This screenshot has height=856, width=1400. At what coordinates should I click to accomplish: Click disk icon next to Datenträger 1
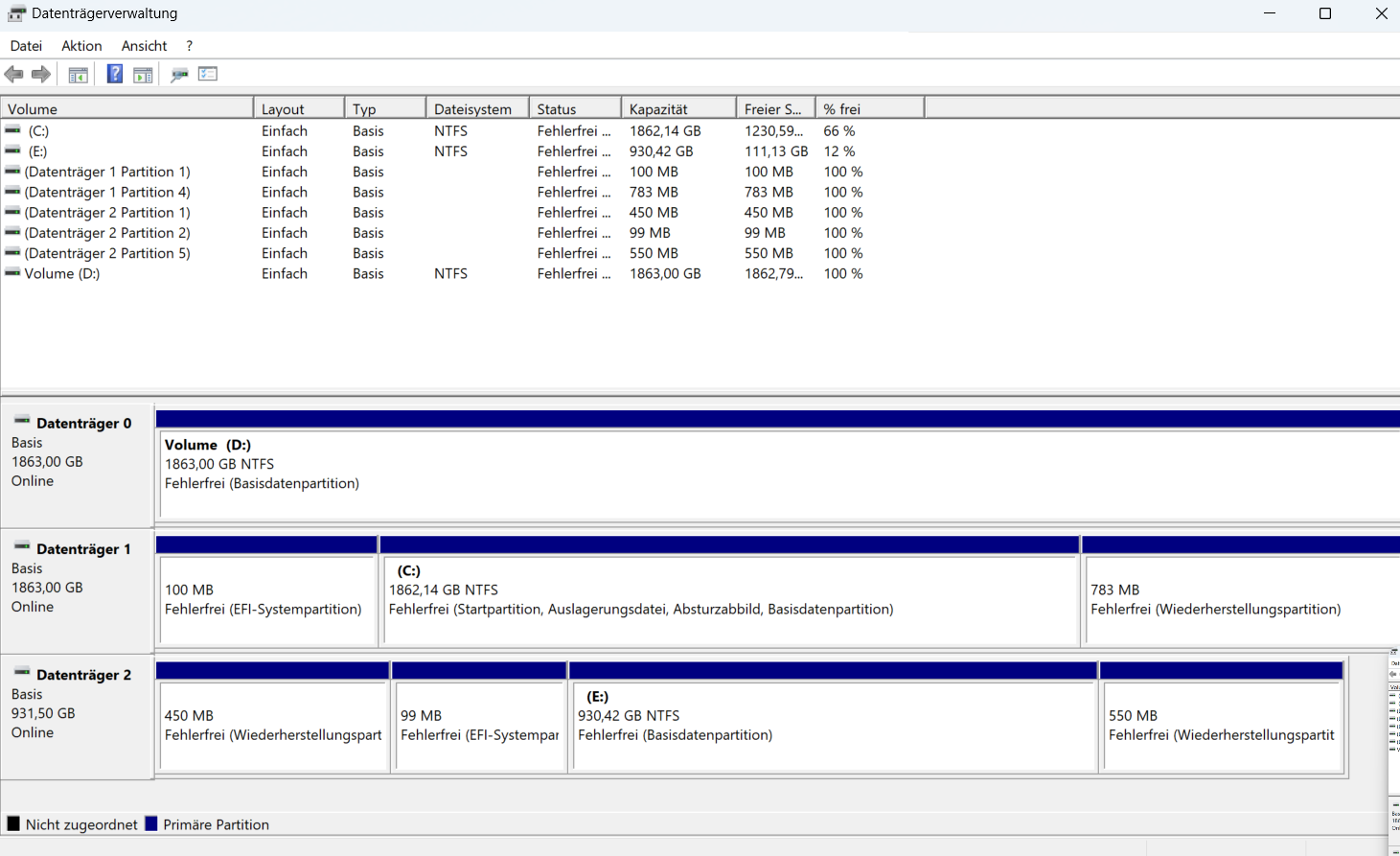click(x=22, y=546)
